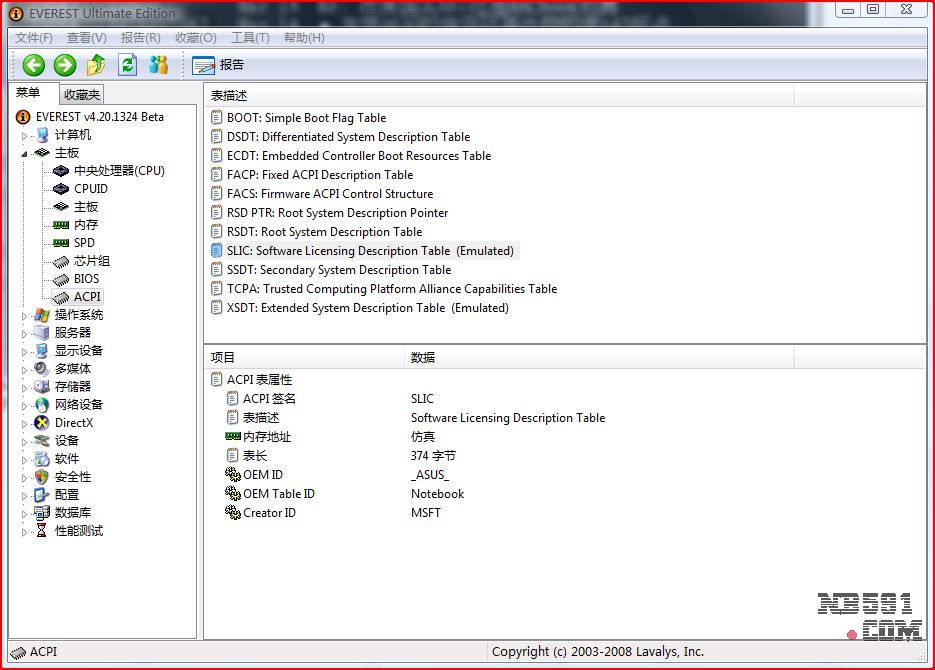This screenshot has width=935, height=670.
Task: Expand the 计算机 tree node
Action: 26,135
